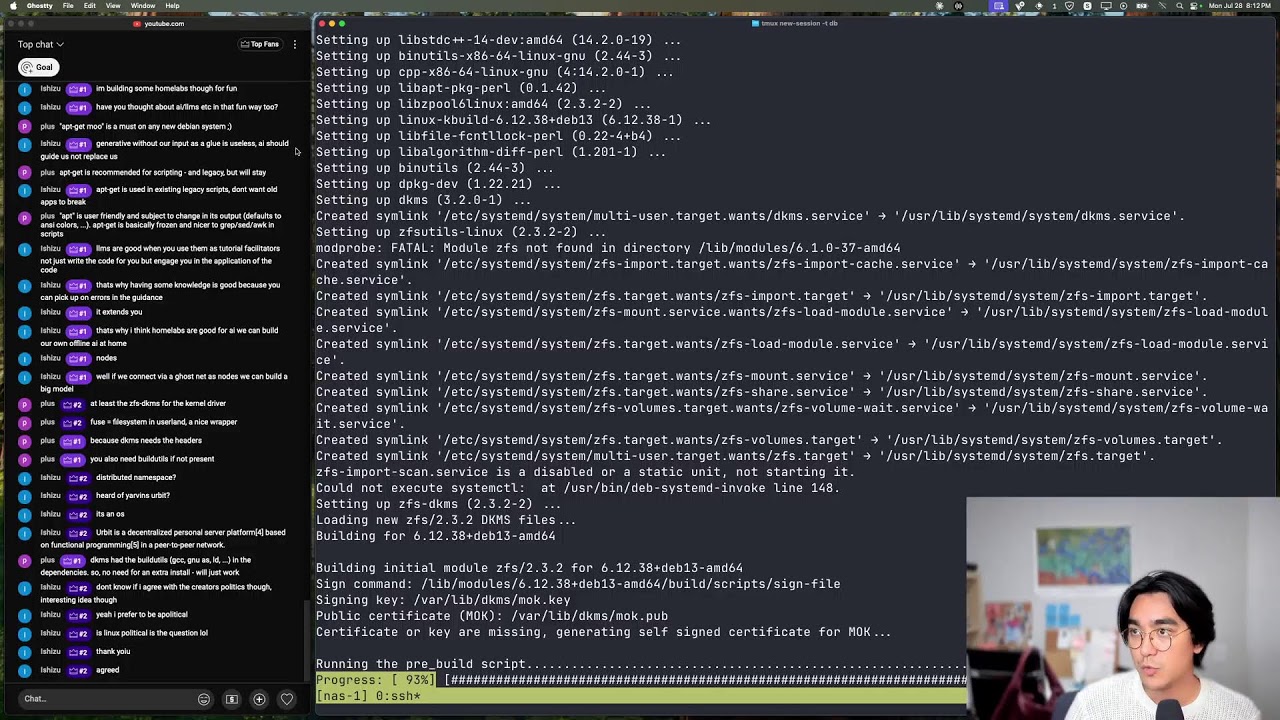Viewport: 1280px width, 720px height.
Task: Open the Help menu
Action: [172, 6]
